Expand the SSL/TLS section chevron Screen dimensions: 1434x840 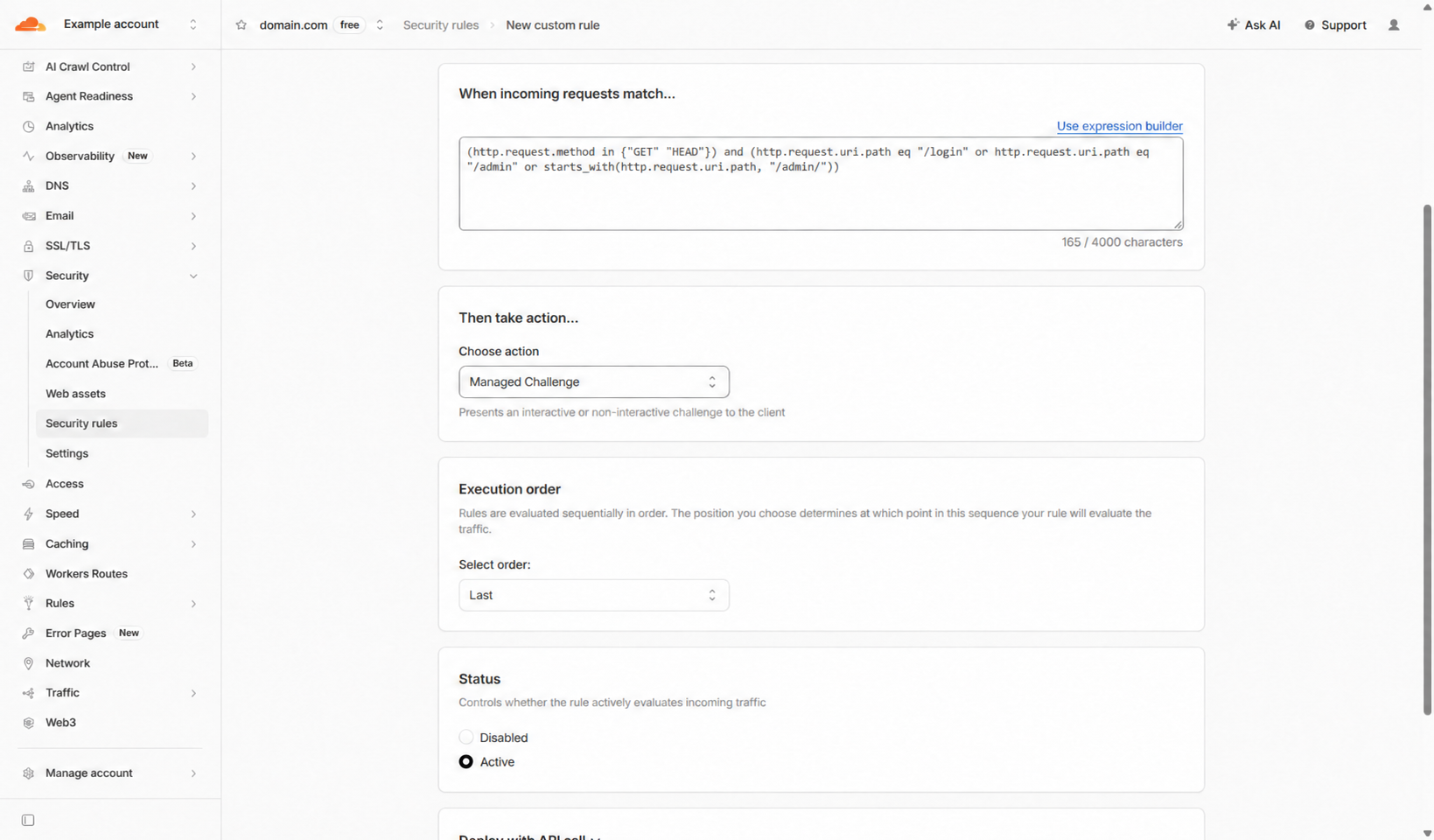pos(193,247)
